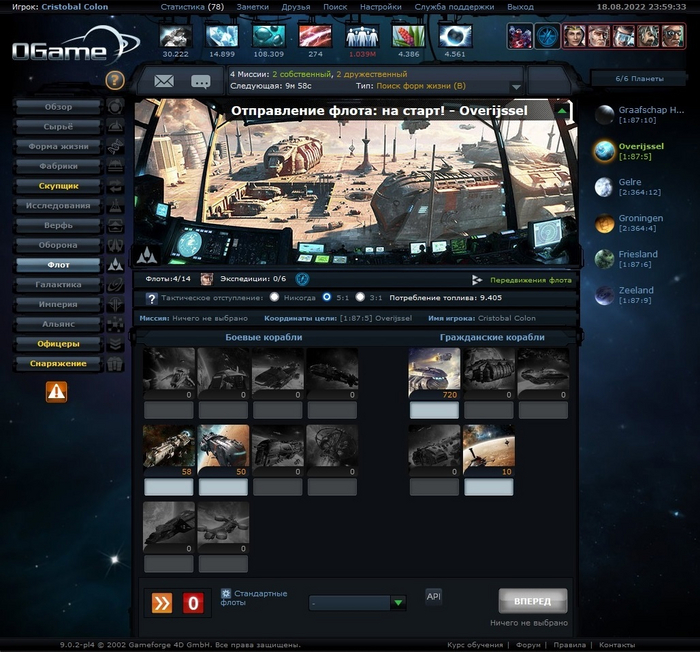Click the metal resource icon
This screenshot has height=652, width=700.
[x=175, y=36]
